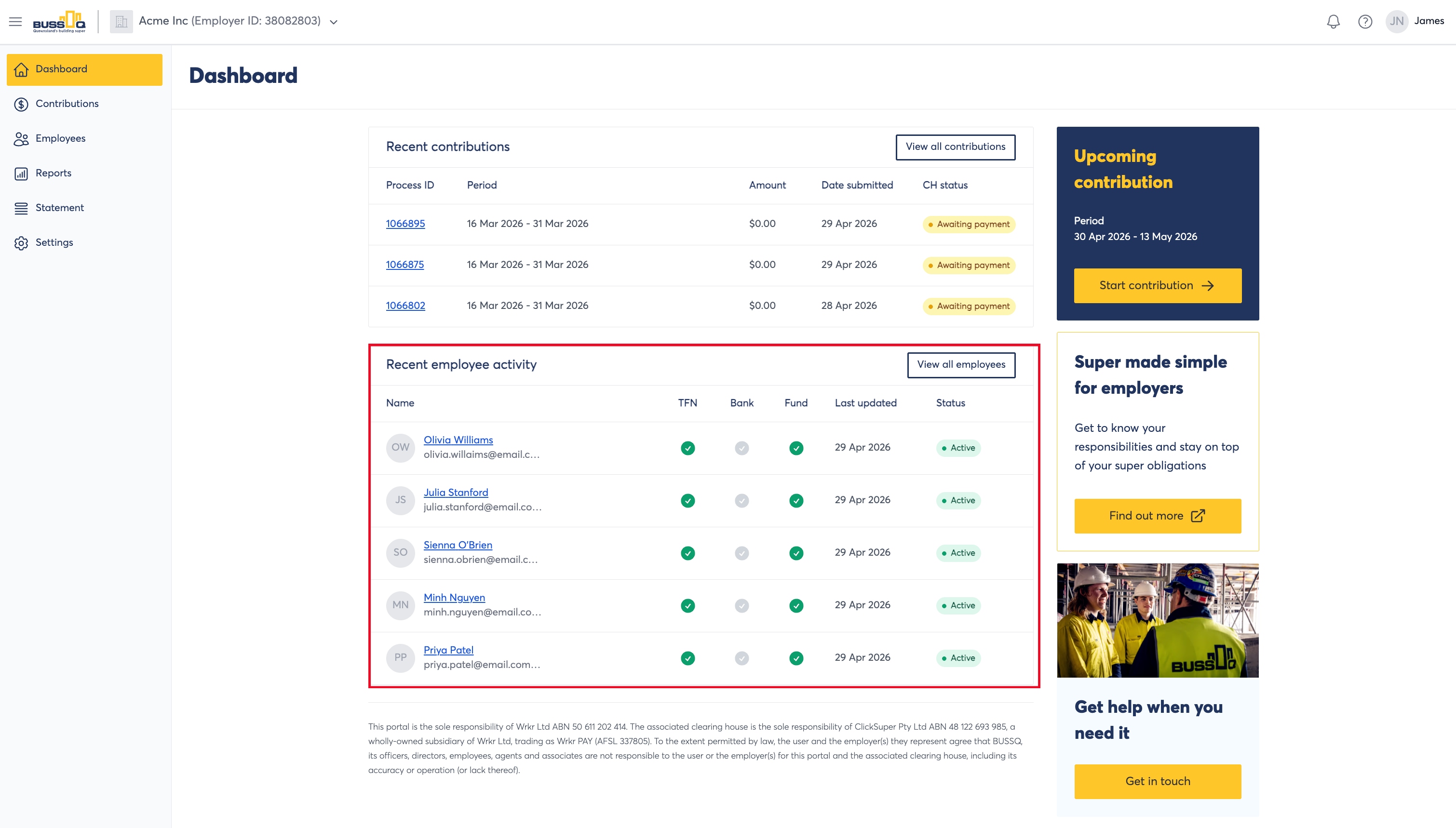Viewport: 1456px width, 828px height.
Task: Click Start contribution button
Action: (1158, 286)
